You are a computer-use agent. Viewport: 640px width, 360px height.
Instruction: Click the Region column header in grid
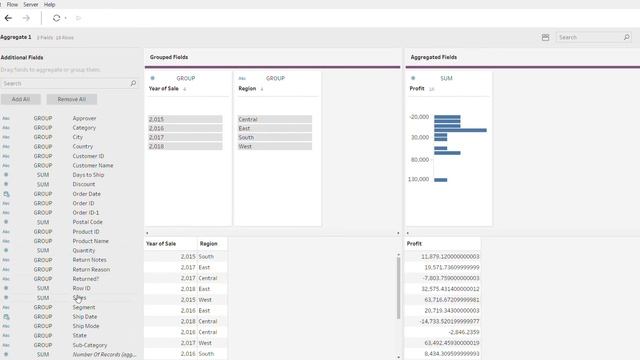(x=212, y=244)
